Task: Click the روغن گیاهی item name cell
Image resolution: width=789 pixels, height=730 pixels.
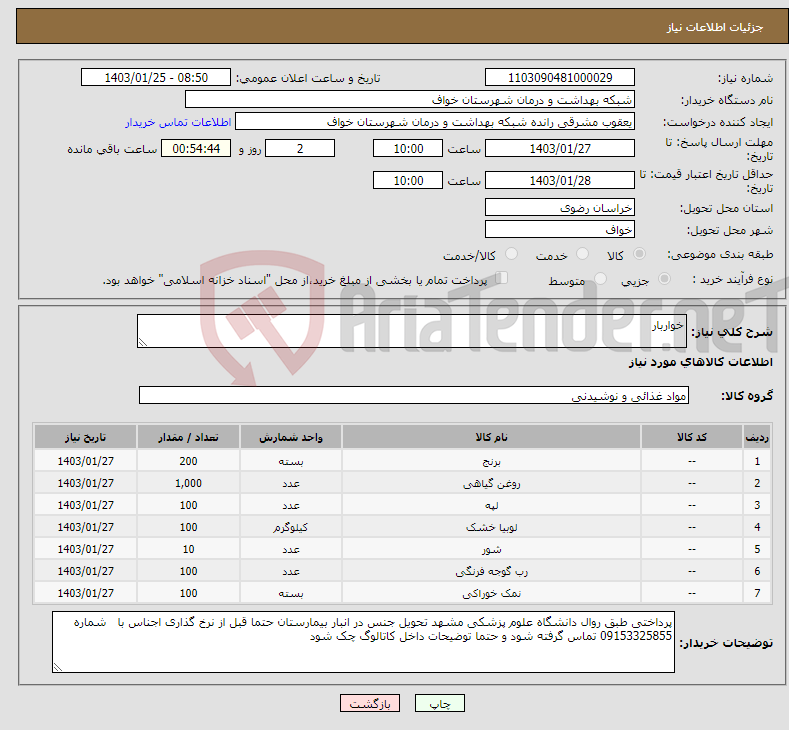Action: 491,483
